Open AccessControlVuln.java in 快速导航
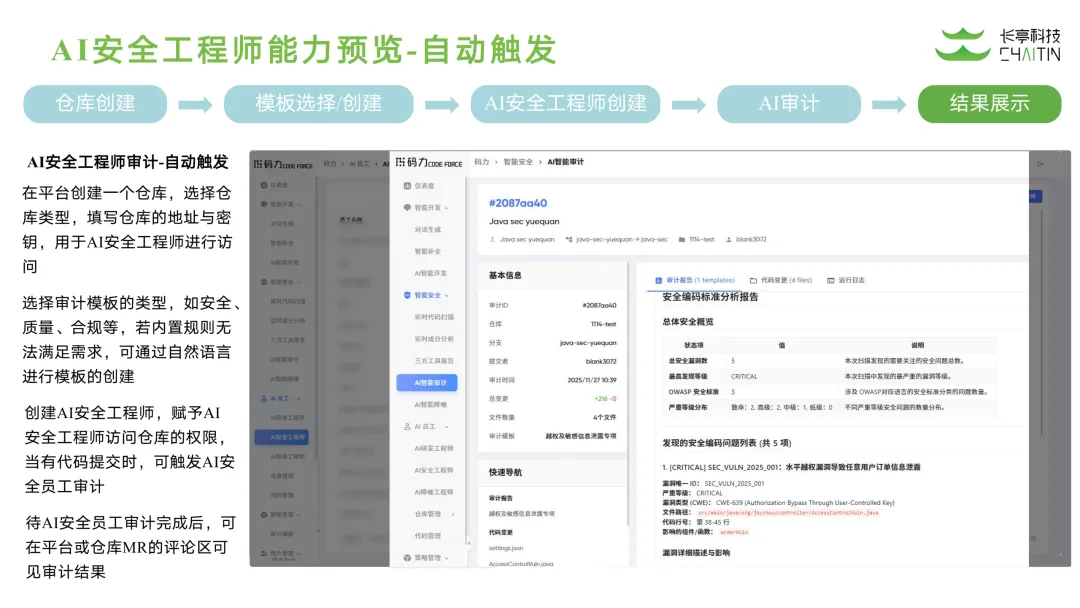 tap(521, 564)
